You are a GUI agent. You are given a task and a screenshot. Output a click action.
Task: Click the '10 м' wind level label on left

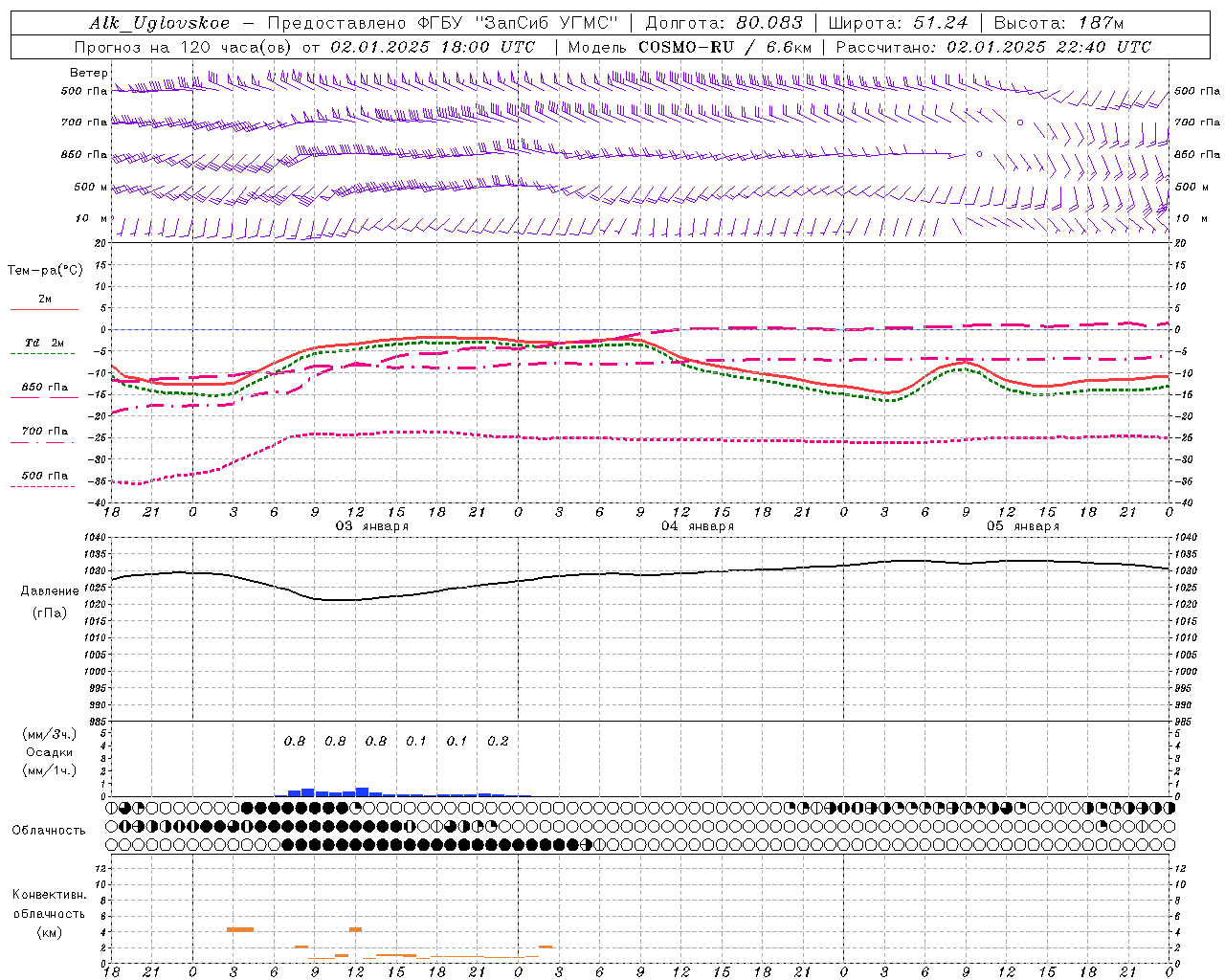pyautogui.click(x=92, y=219)
